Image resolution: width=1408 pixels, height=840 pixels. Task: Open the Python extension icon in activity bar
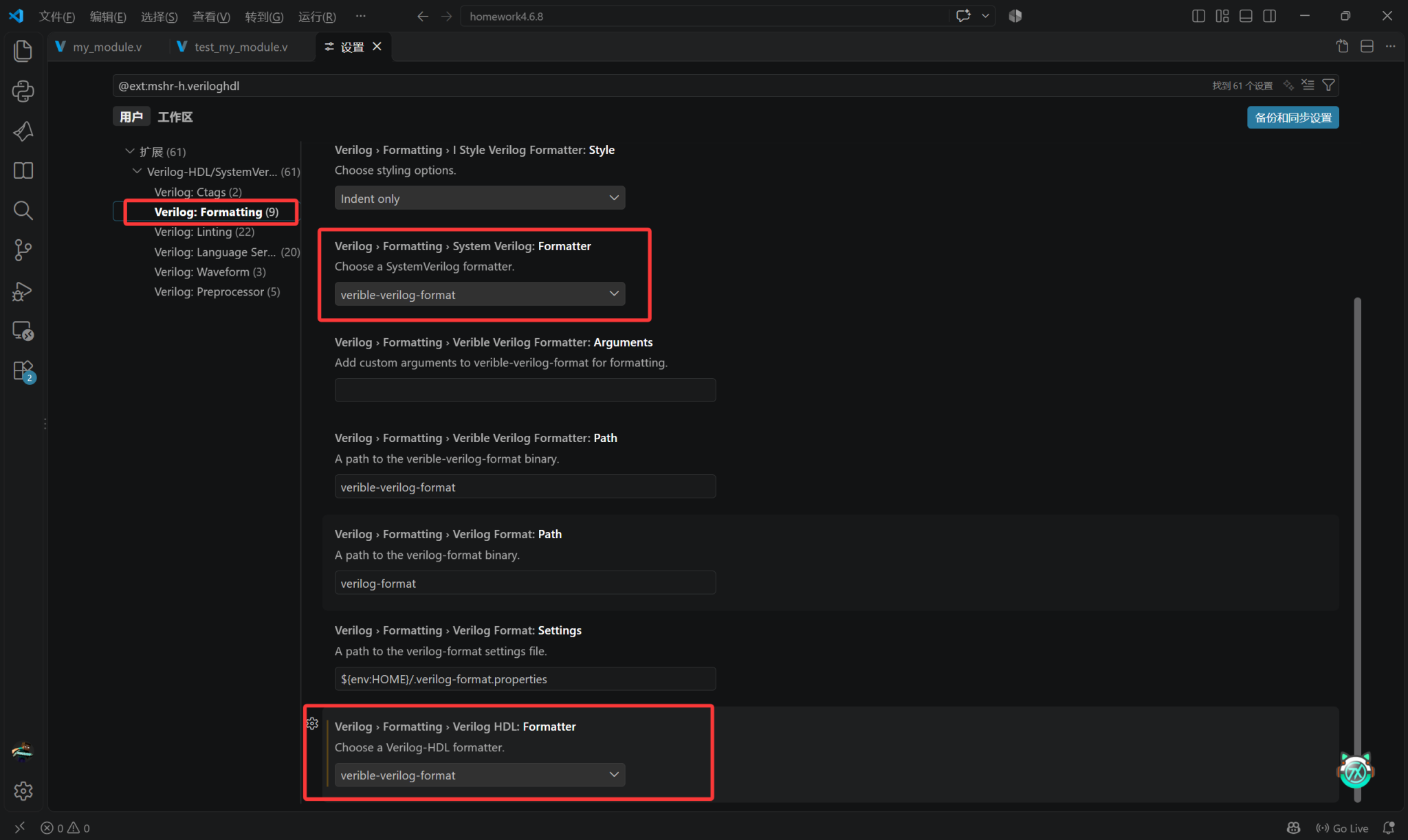point(23,91)
